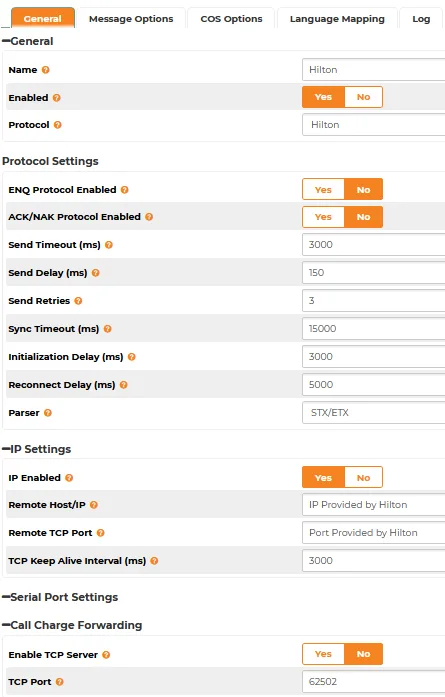The height and width of the screenshot is (697, 445).
Task: Open the Protocol dropdown showing Hilton
Action: coord(373,124)
